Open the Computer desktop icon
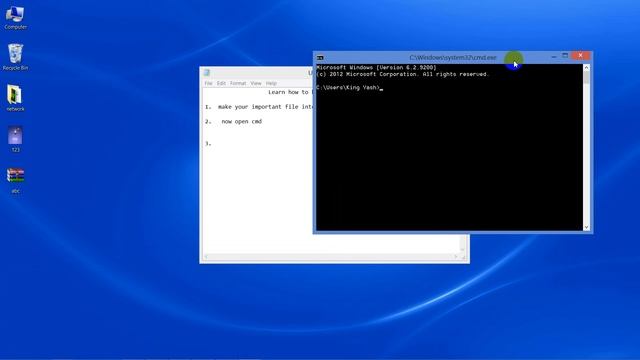 [16, 18]
